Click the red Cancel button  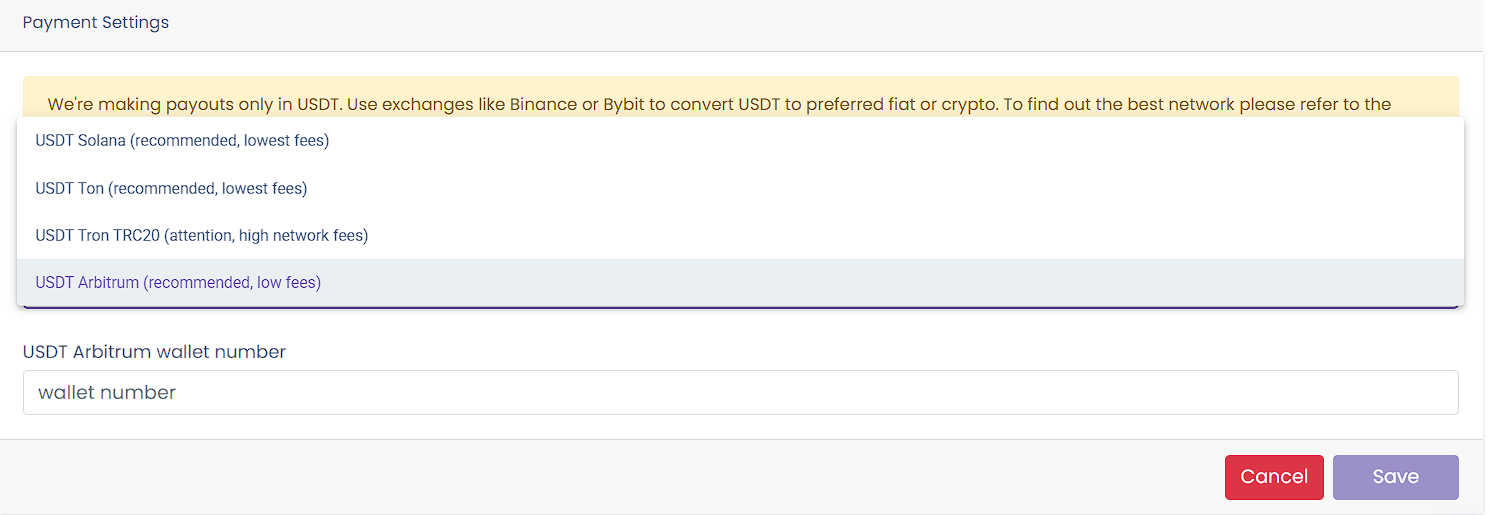click(x=1274, y=477)
